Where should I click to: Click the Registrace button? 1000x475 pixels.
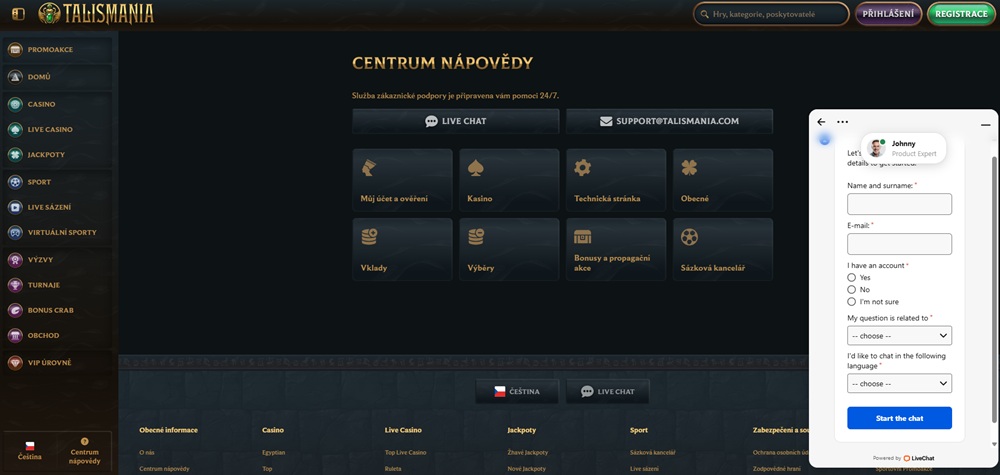point(961,13)
